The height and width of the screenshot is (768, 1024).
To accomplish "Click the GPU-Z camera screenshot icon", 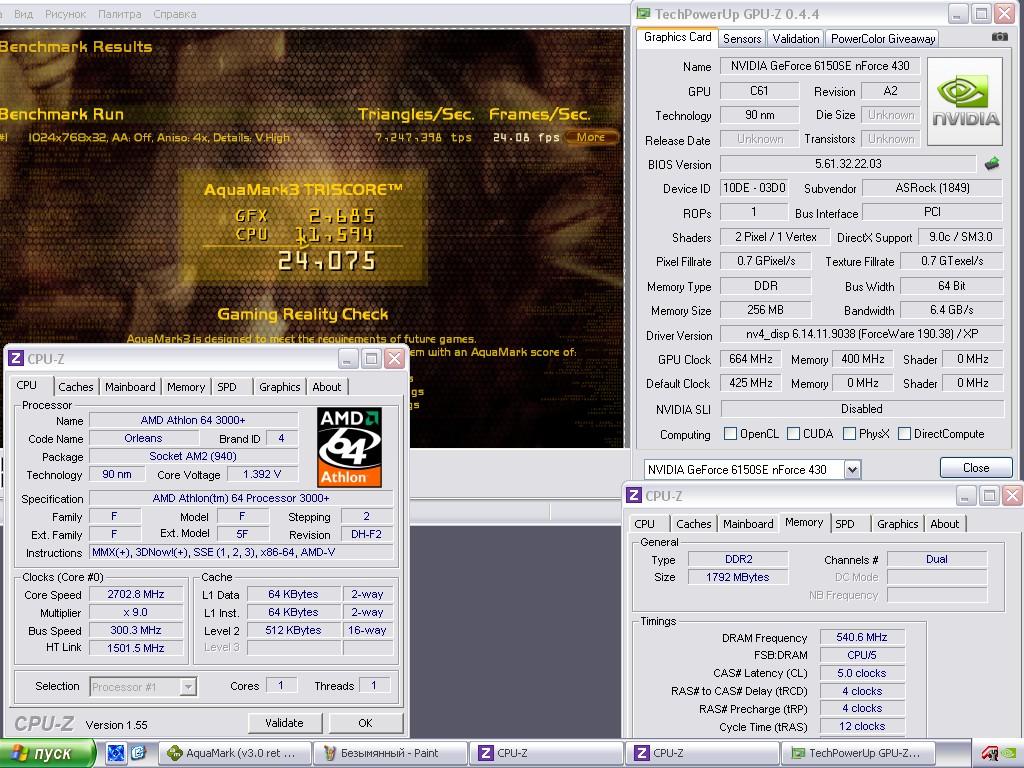I will pos(999,37).
